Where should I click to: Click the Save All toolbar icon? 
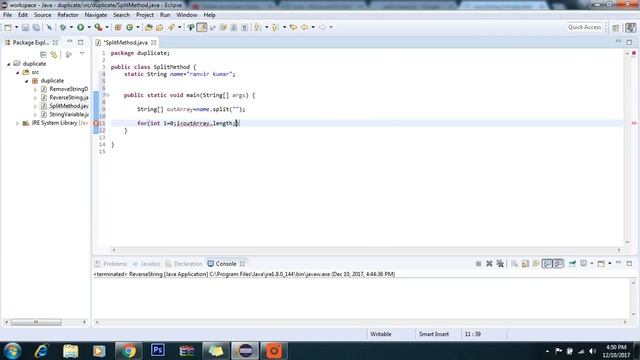36,27
